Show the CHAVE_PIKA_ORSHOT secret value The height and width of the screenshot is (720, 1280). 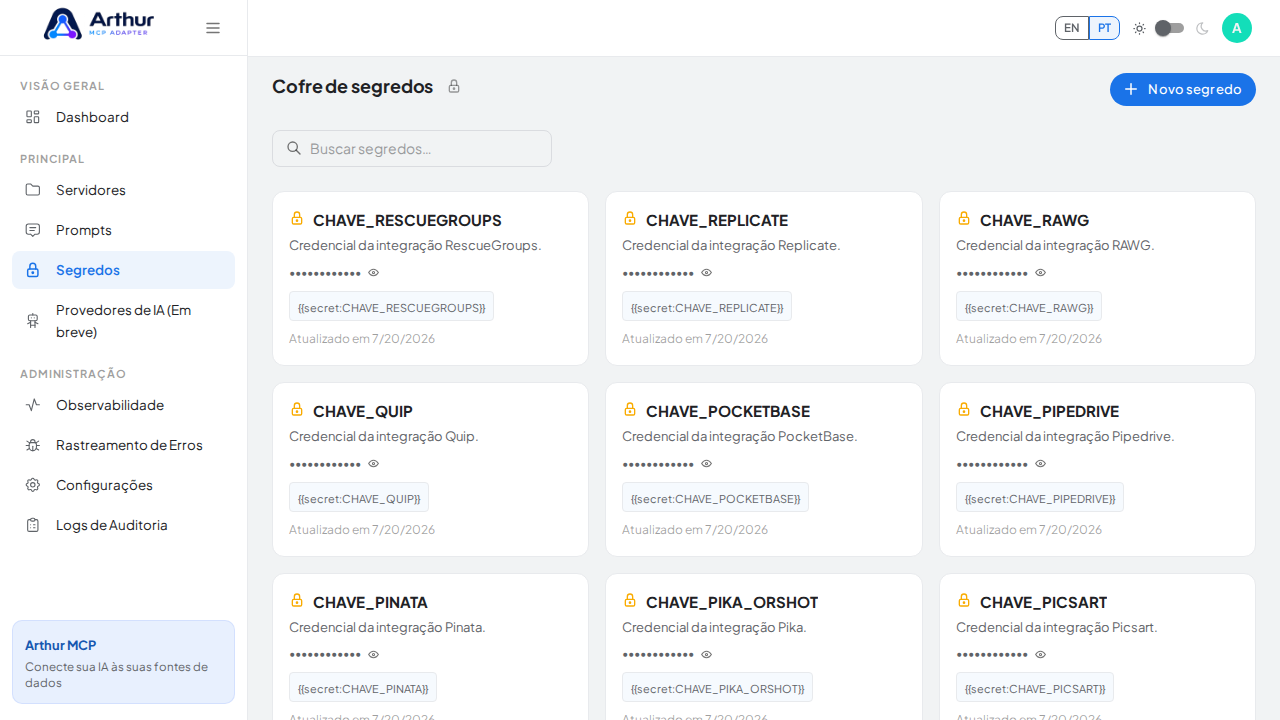click(707, 655)
